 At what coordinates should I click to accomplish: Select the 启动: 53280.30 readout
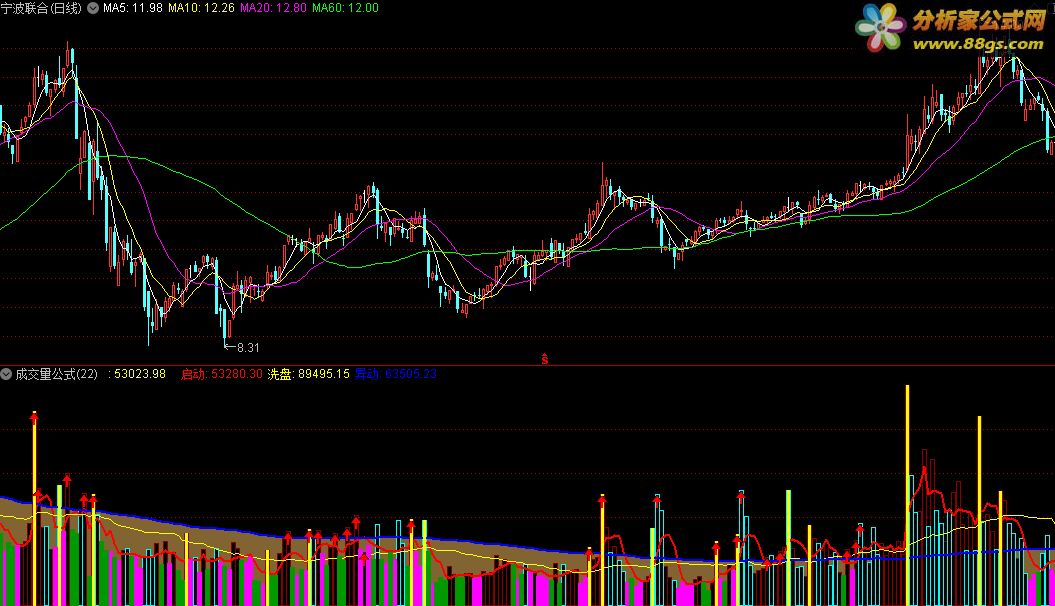coord(221,374)
